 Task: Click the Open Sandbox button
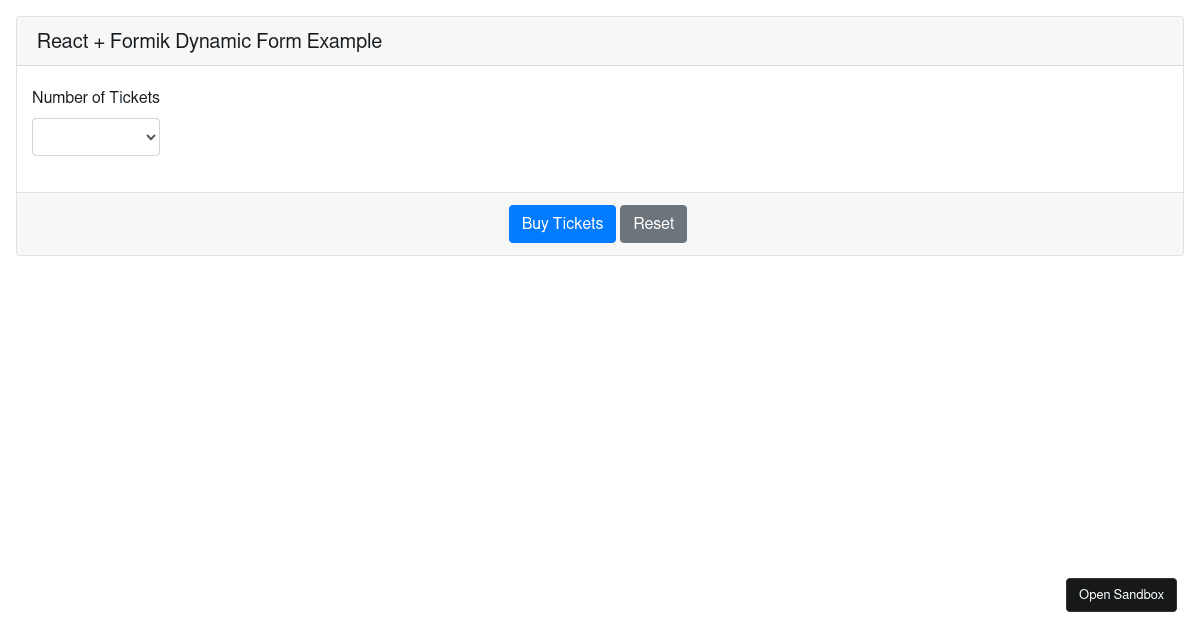point(1121,595)
